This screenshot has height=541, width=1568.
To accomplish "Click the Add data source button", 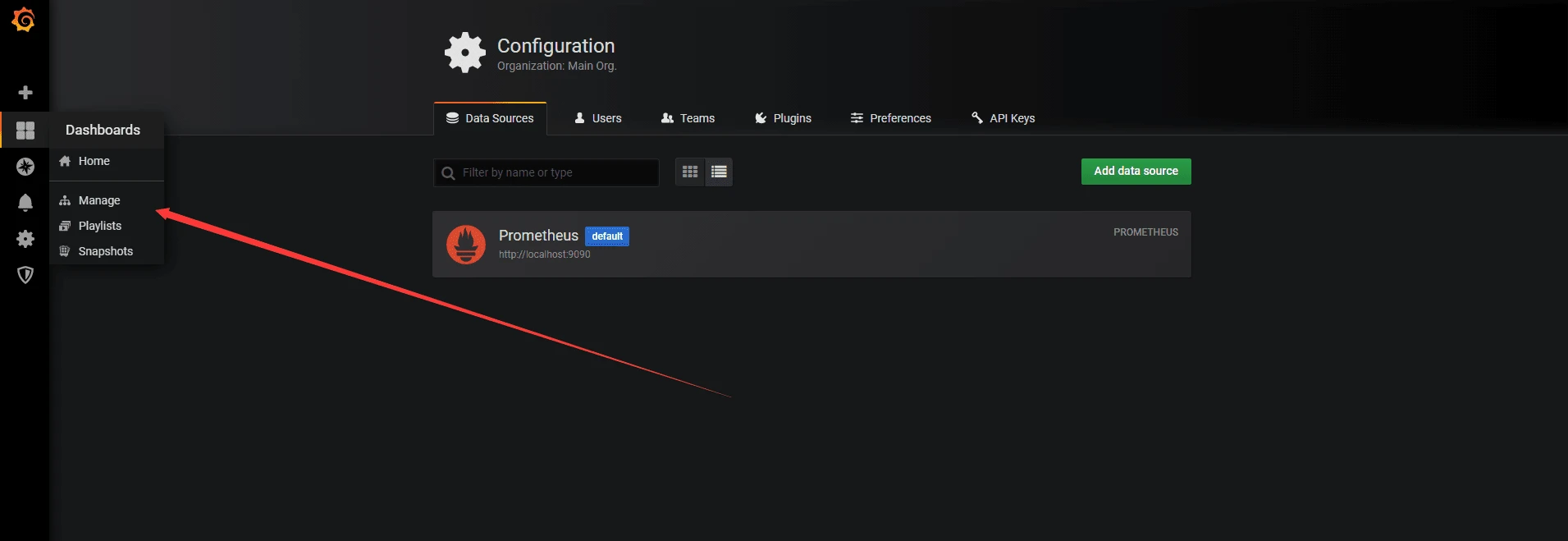I will point(1136,171).
